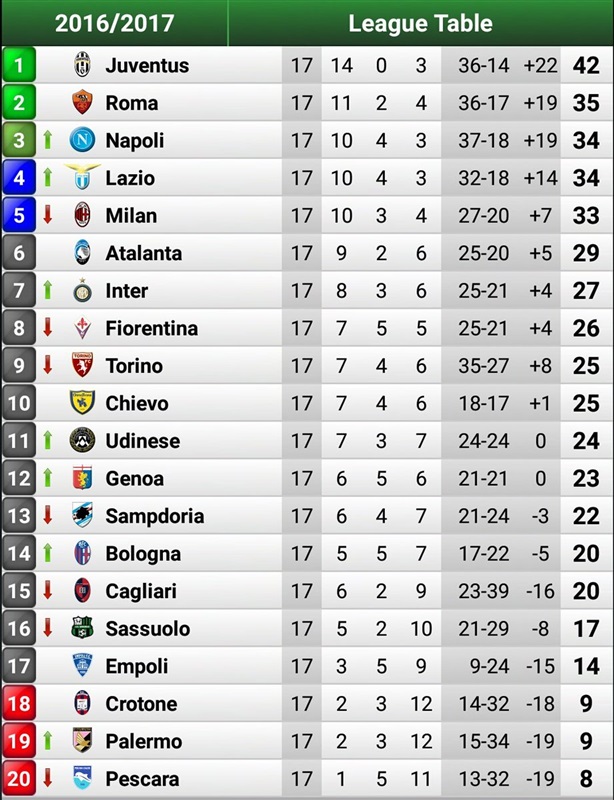614x800 pixels.
Task: Click the Roma club crest icon
Action: click(82, 103)
